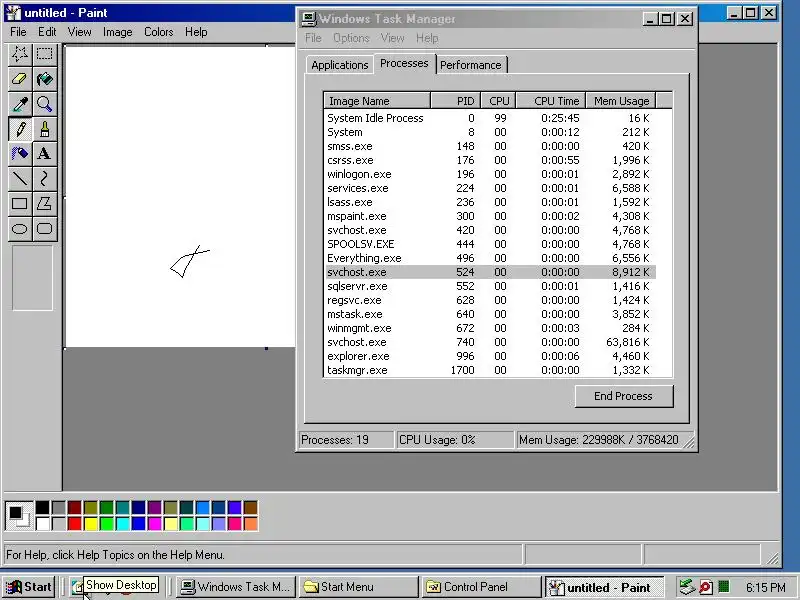The height and width of the screenshot is (600, 800).
Task: Switch to untitled - Paint taskbar button
Action: point(604,587)
